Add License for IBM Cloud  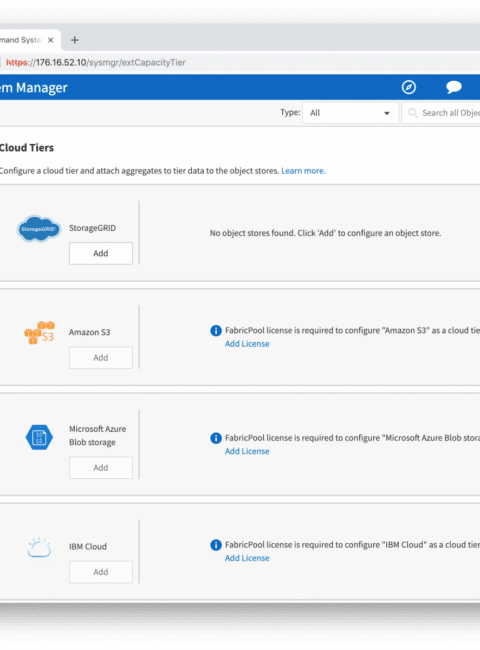(x=247, y=558)
